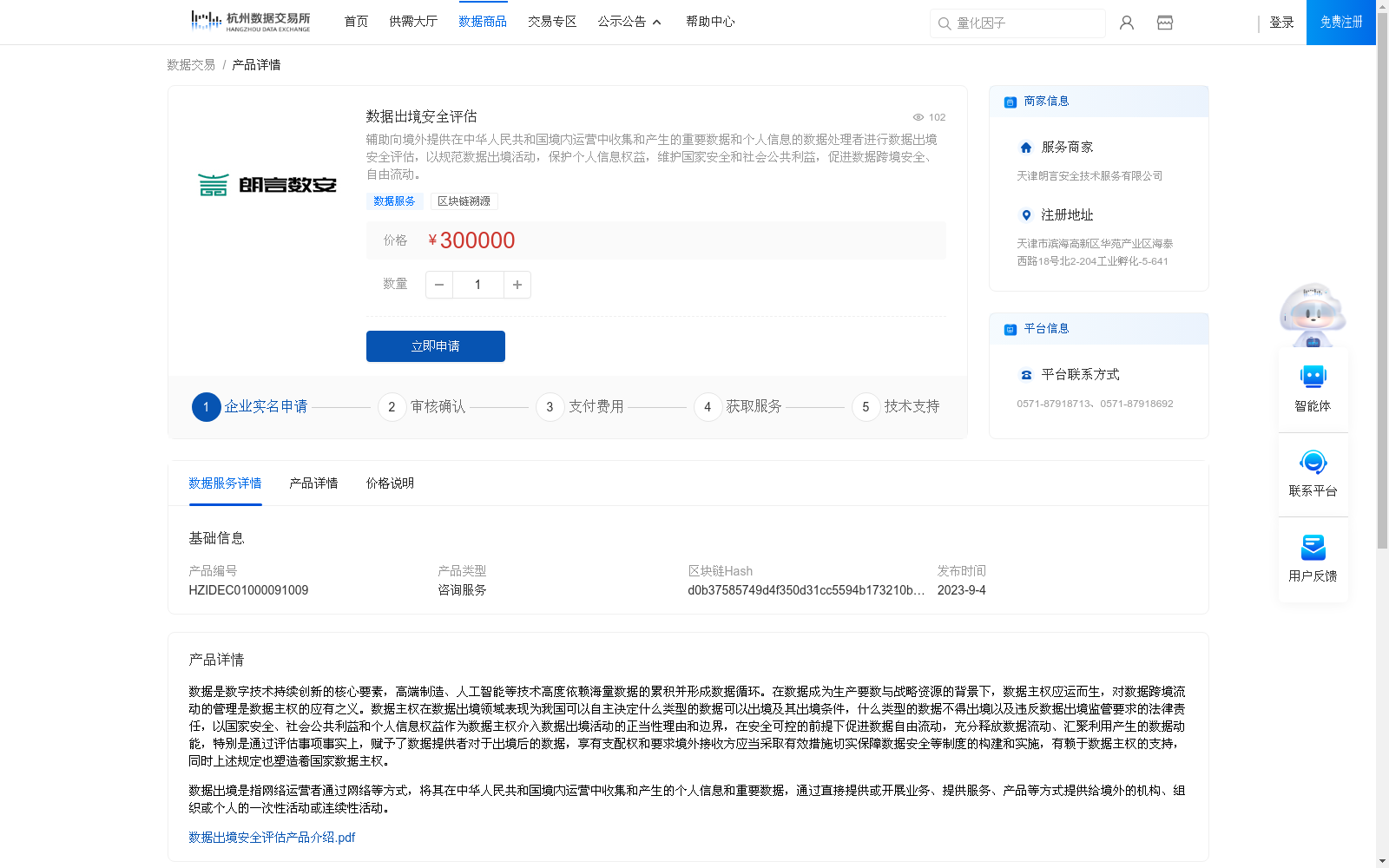The width and height of the screenshot is (1389, 868).
Task: Click the 登录 link
Action: [x=1281, y=23]
